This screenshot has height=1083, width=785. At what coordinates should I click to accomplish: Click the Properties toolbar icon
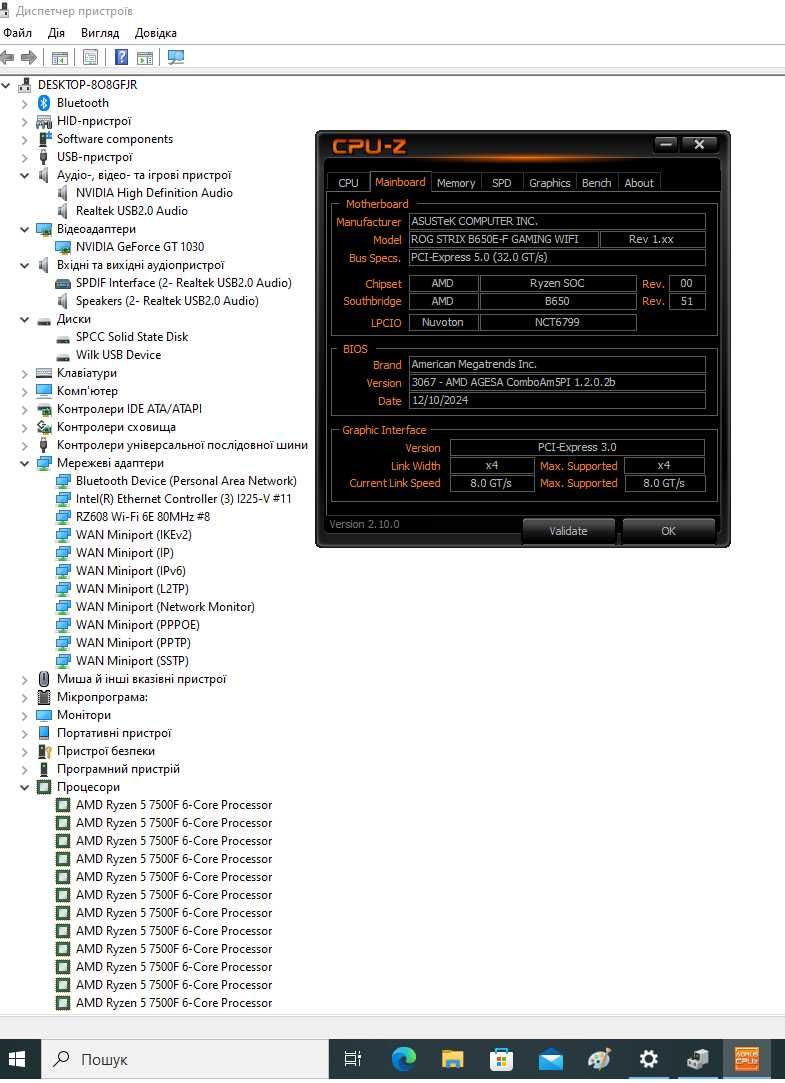point(90,57)
